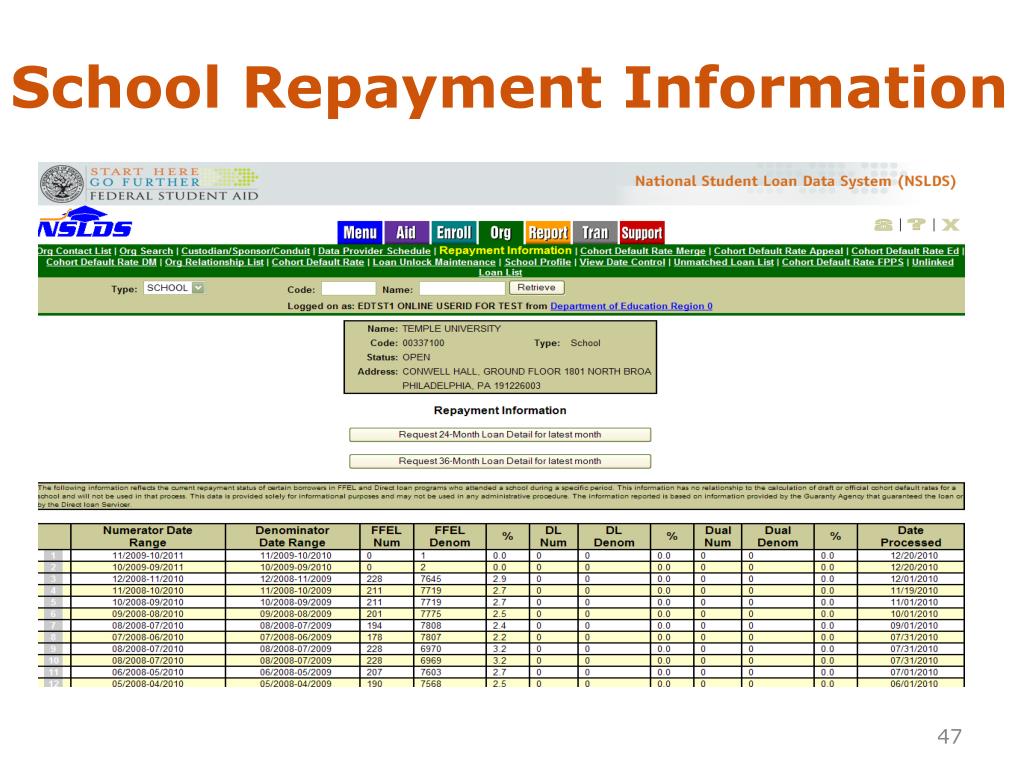The image size is (1024, 768).
Task: Click the Code input field
Action: (x=348, y=288)
